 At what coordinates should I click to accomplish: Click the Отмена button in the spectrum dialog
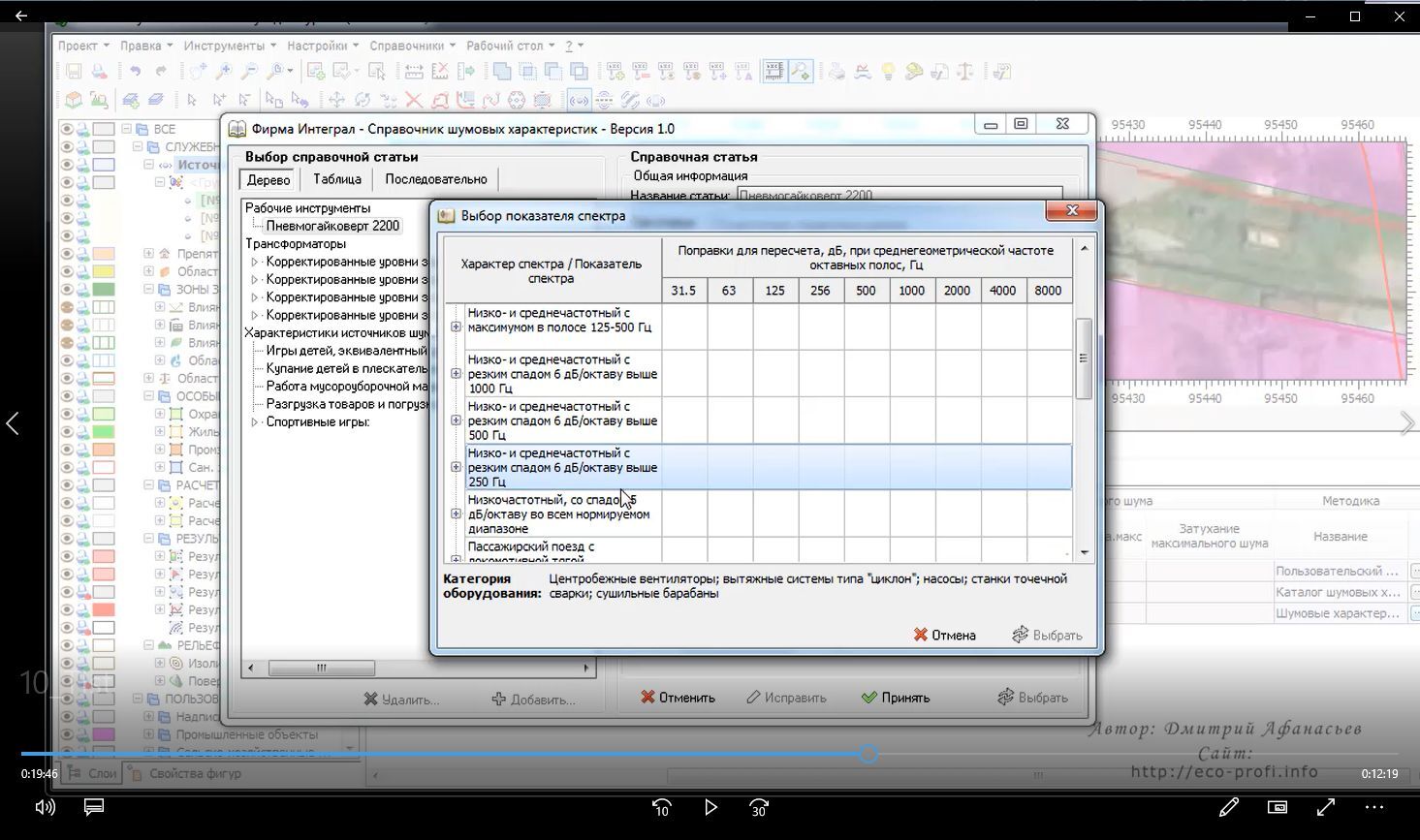point(944,636)
